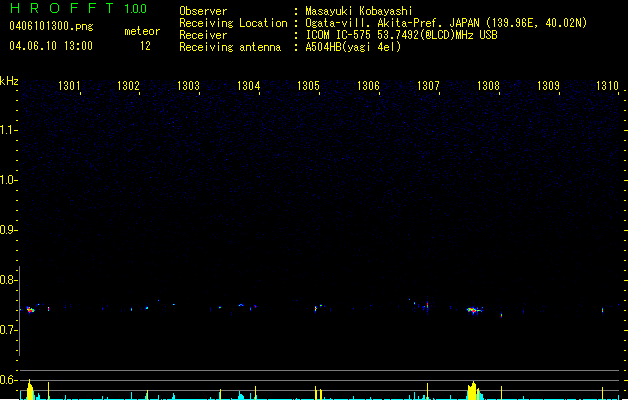Click the meteor echo near 1305
This screenshot has height=400, width=629.
click(316, 309)
